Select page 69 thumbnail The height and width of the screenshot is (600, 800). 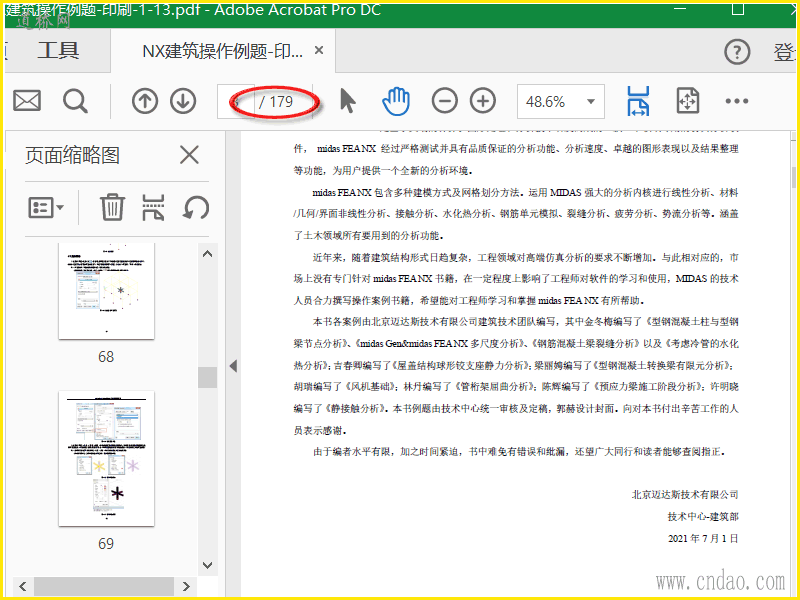click(107, 459)
